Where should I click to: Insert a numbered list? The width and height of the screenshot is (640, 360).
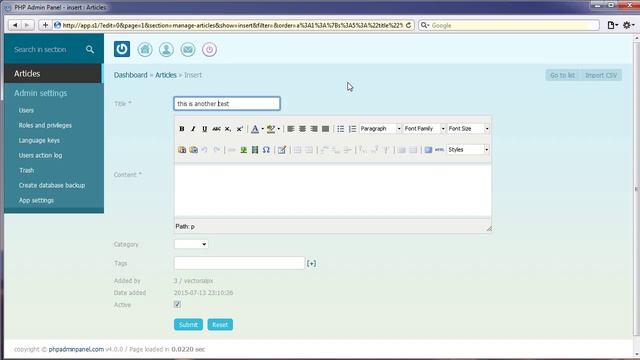352,129
